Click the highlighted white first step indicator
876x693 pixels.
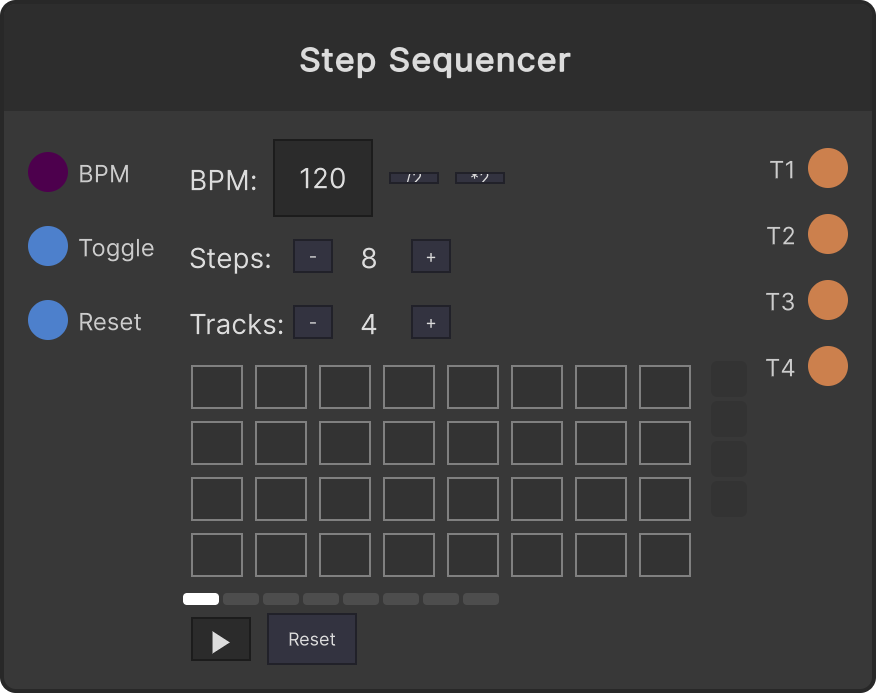(201, 599)
